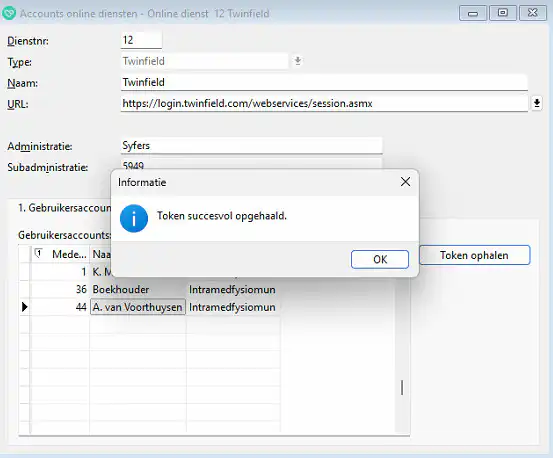553x458 pixels.
Task: Click the Intramedfysiomun cell in row 44
Action: (233, 307)
